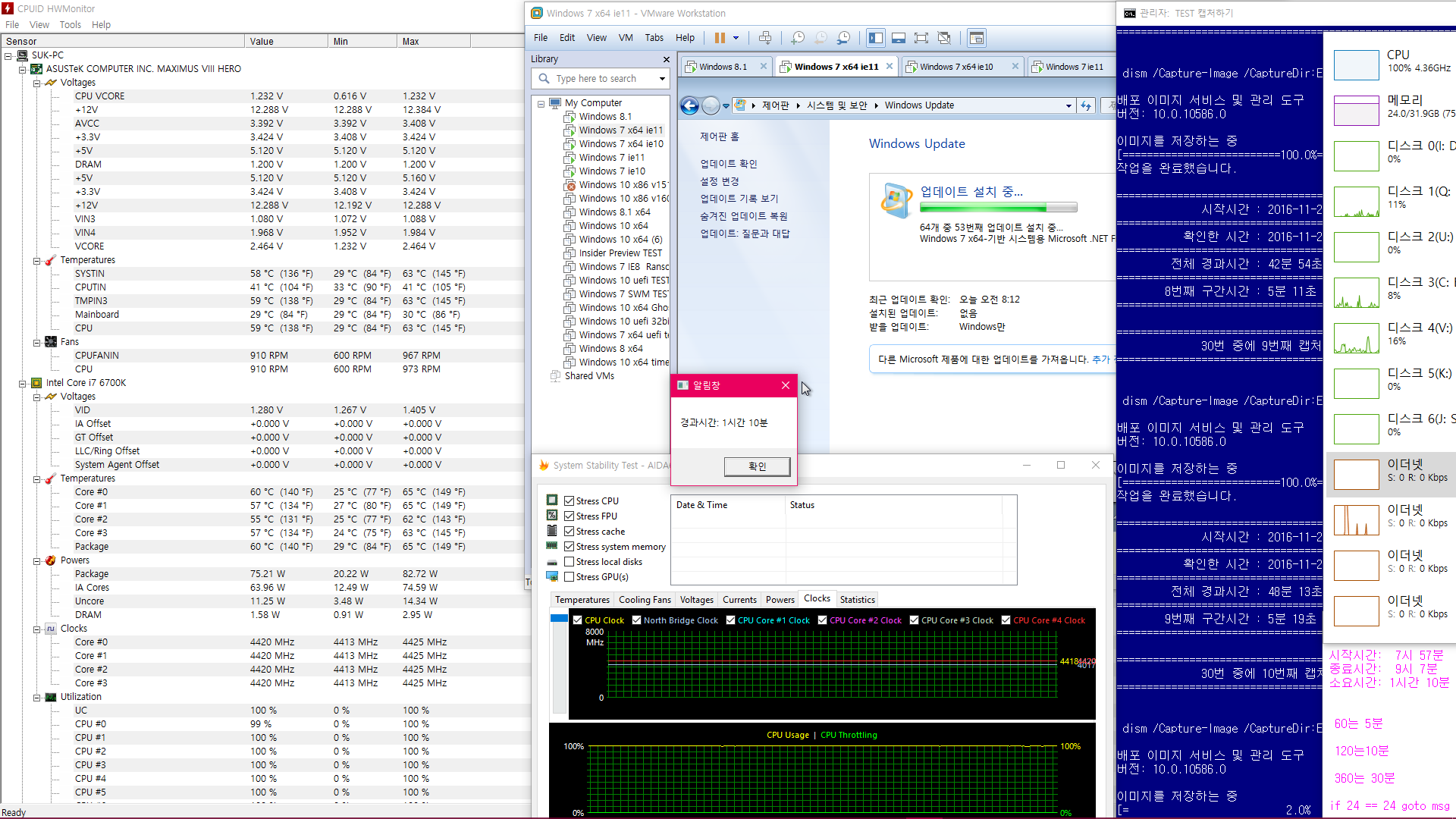Close the Windows 8.1 VM tab
Image resolution: width=1456 pixels, height=819 pixels.
[763, 67]
